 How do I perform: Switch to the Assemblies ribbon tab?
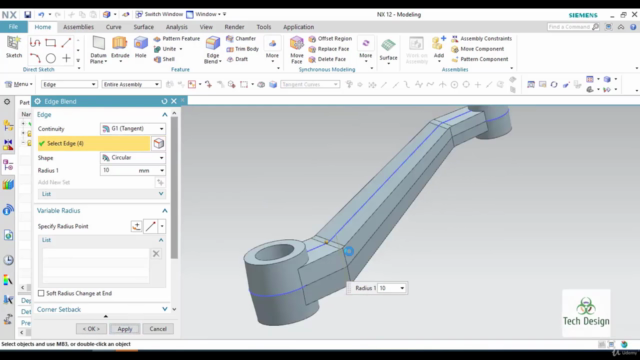click(x=78, y=27)
